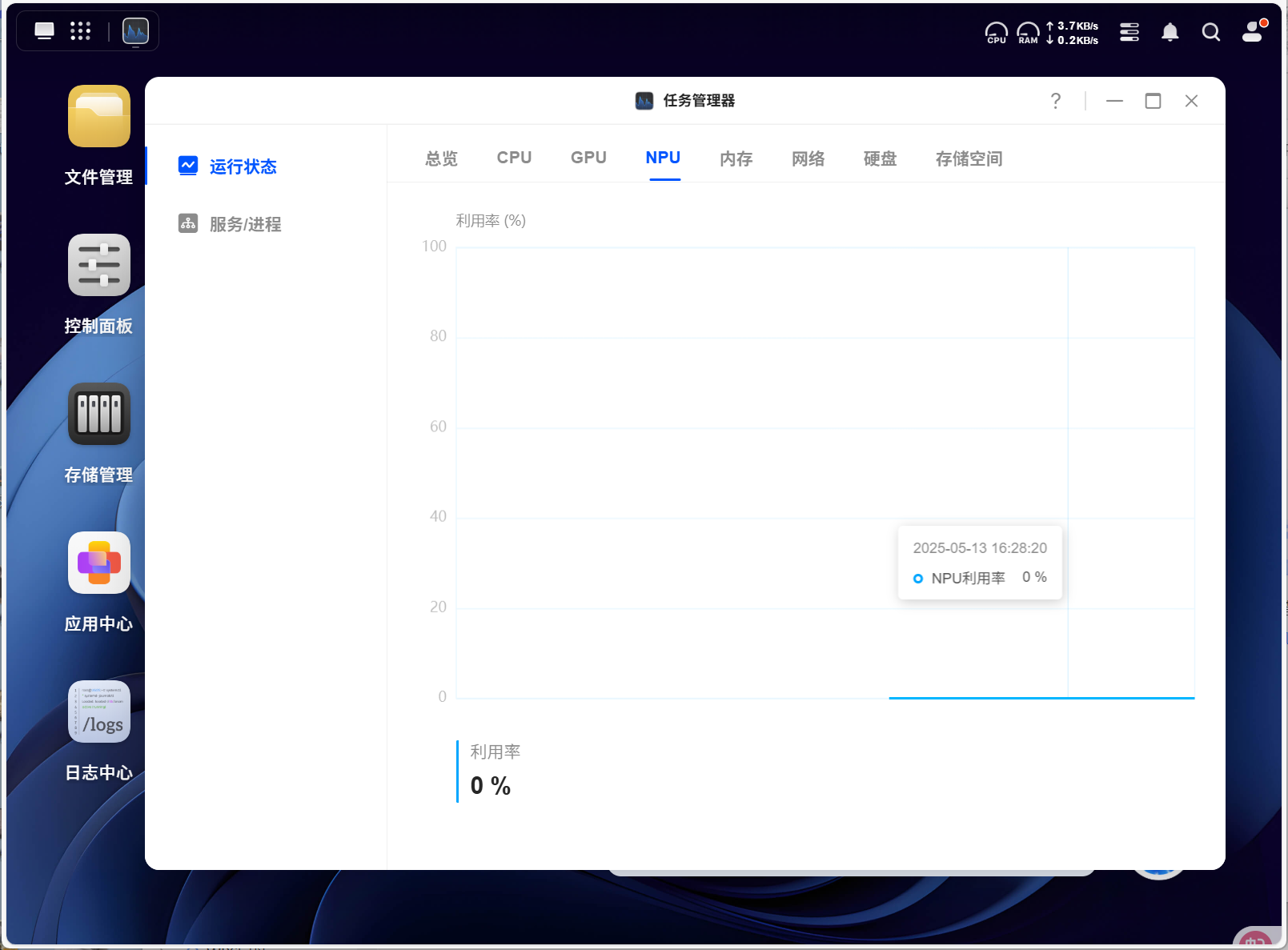Click the NPU利用率 legend marker in tooltip
This screenshot has height=950, width=1288.
[x=918, y=579]
